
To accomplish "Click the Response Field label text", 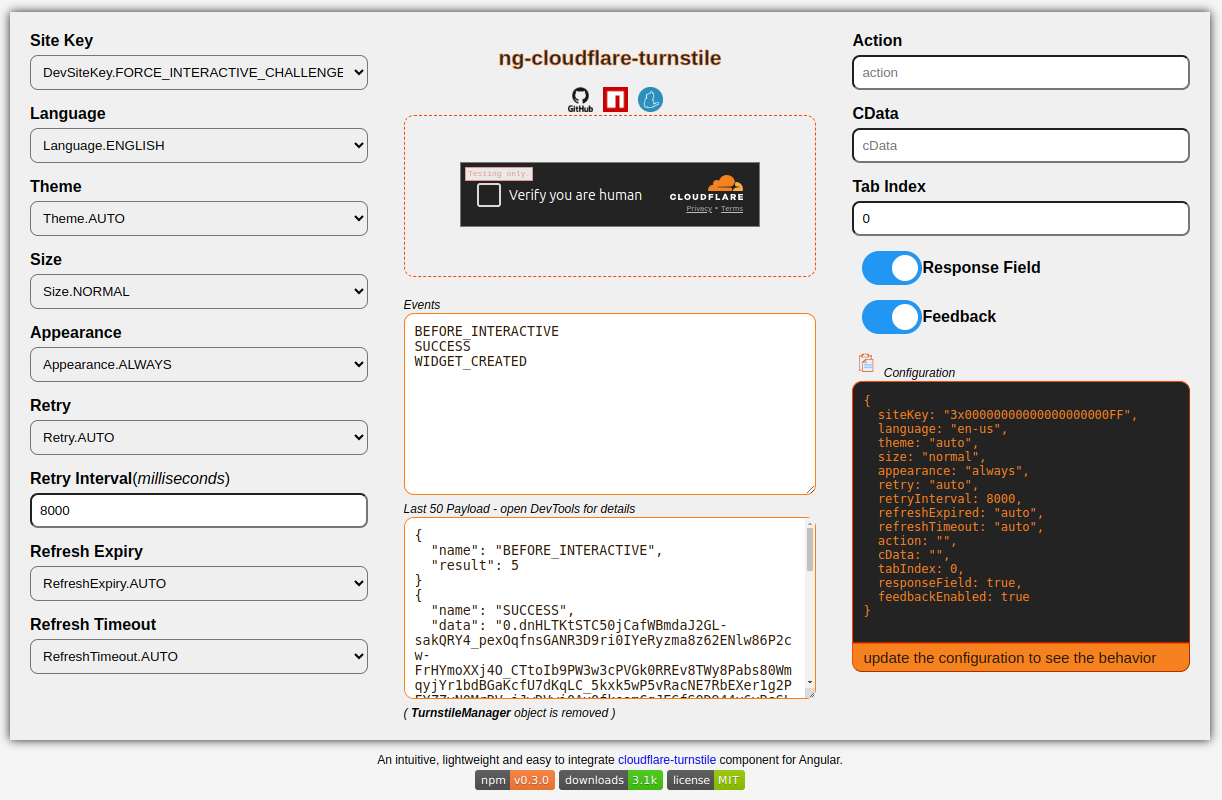I will pyautogui.click(x=981, y=268).
